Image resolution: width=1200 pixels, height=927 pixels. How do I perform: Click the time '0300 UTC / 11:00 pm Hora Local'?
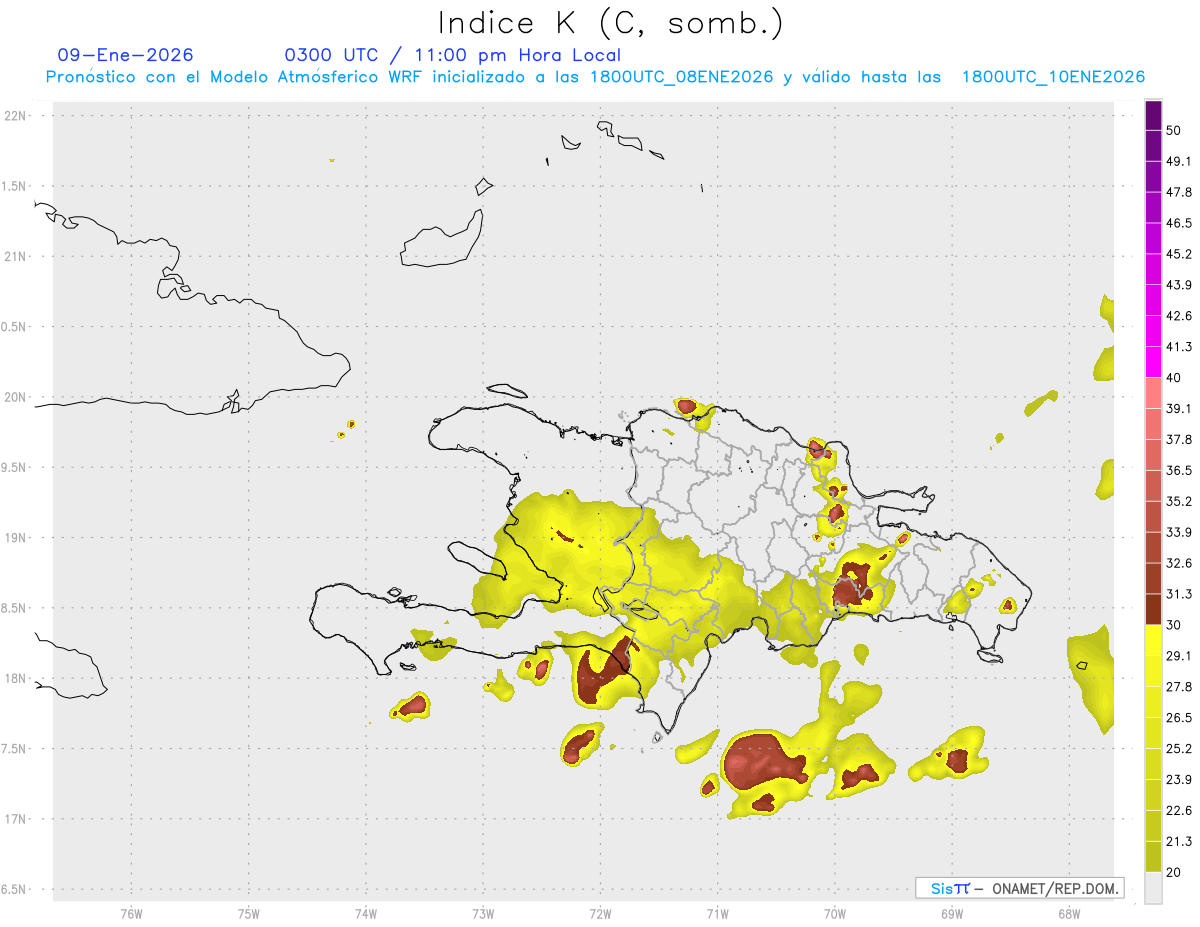tap(453, 56)
